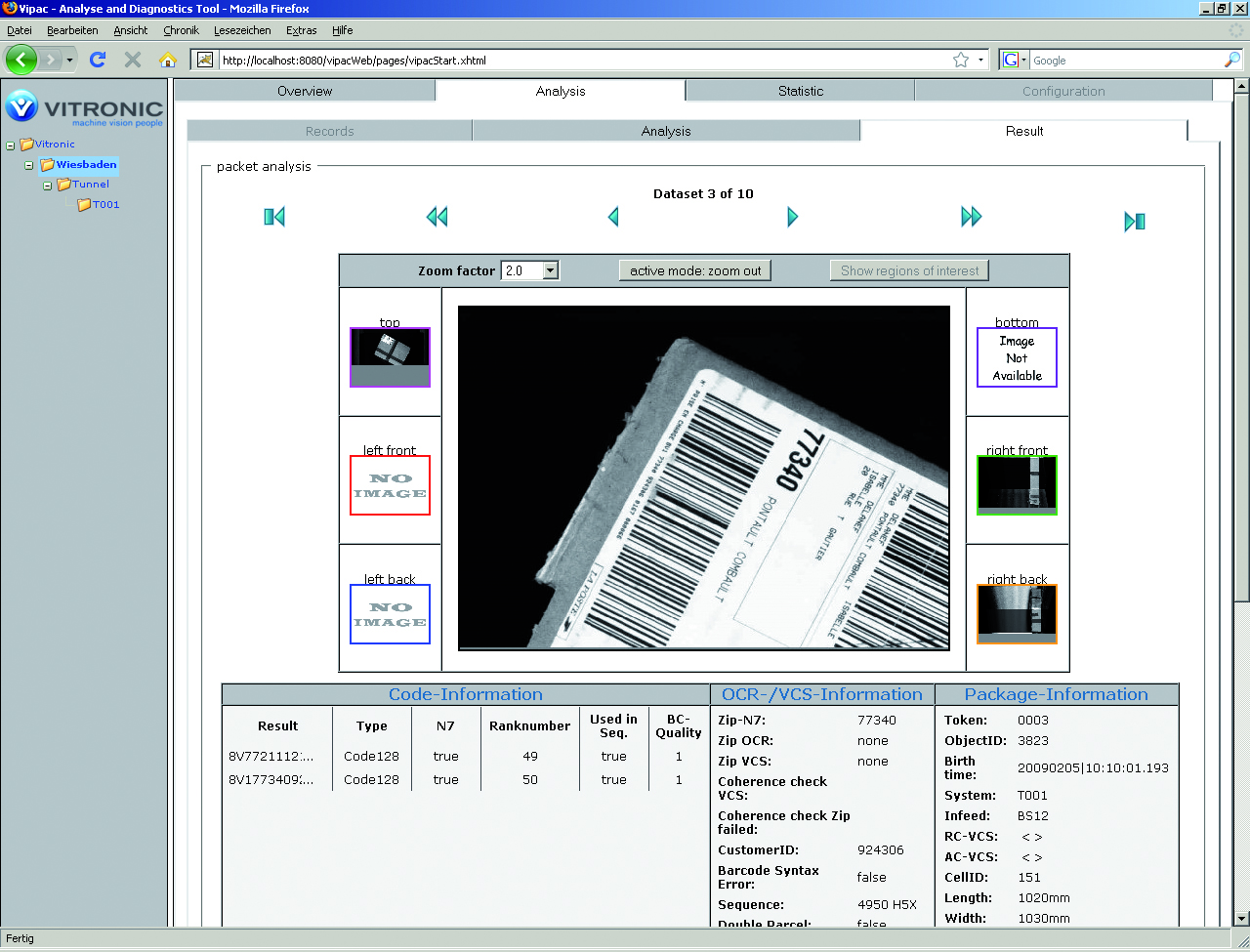Click the Vitronic logo

85,107
